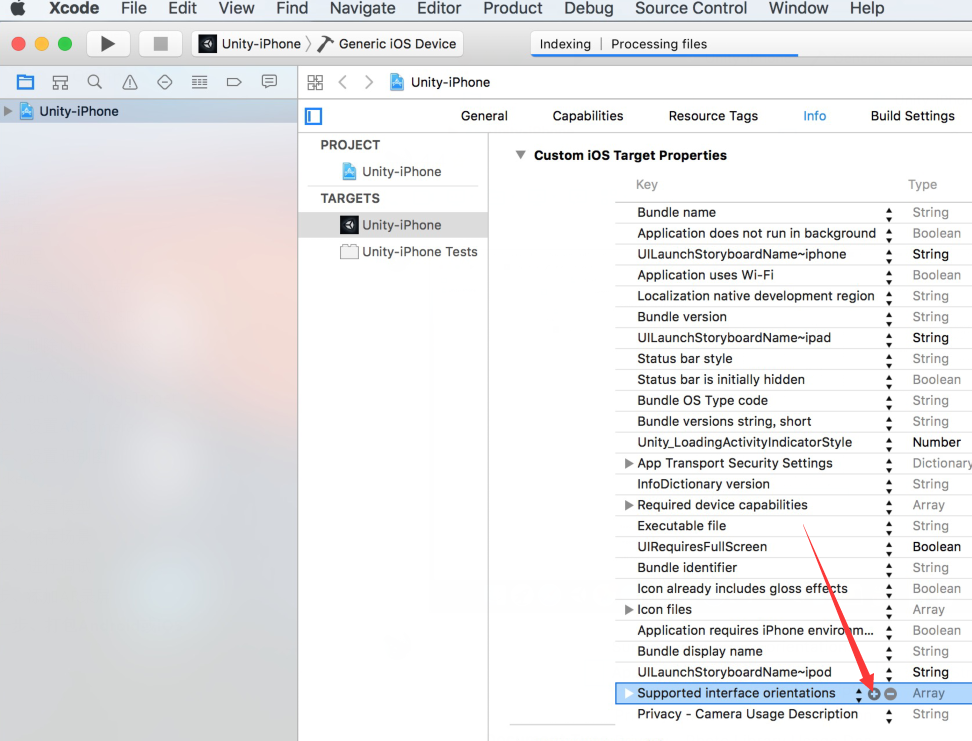Open the Editor menu

point(439,9)
